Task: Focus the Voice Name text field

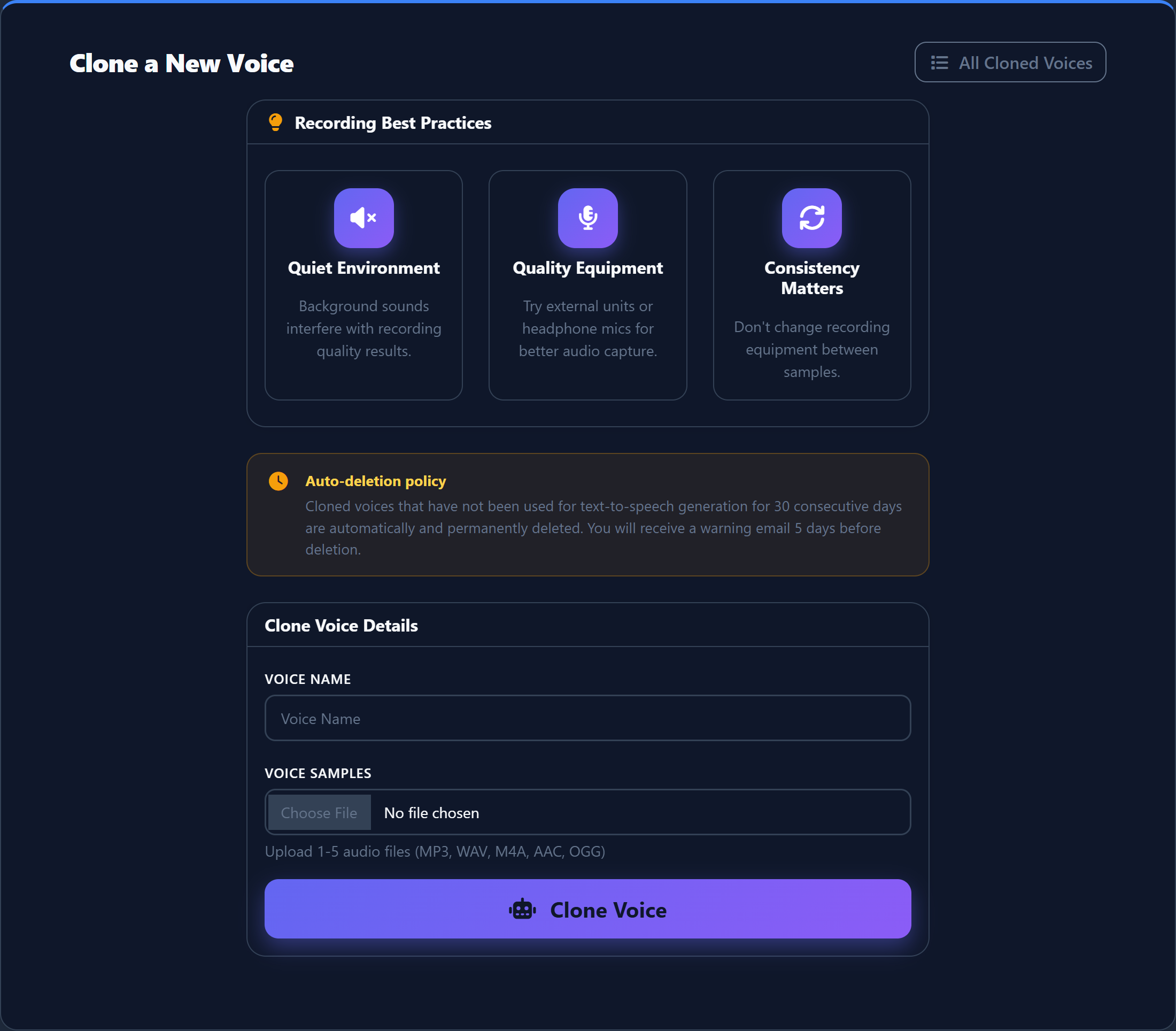Action: (x=587, y=718)
